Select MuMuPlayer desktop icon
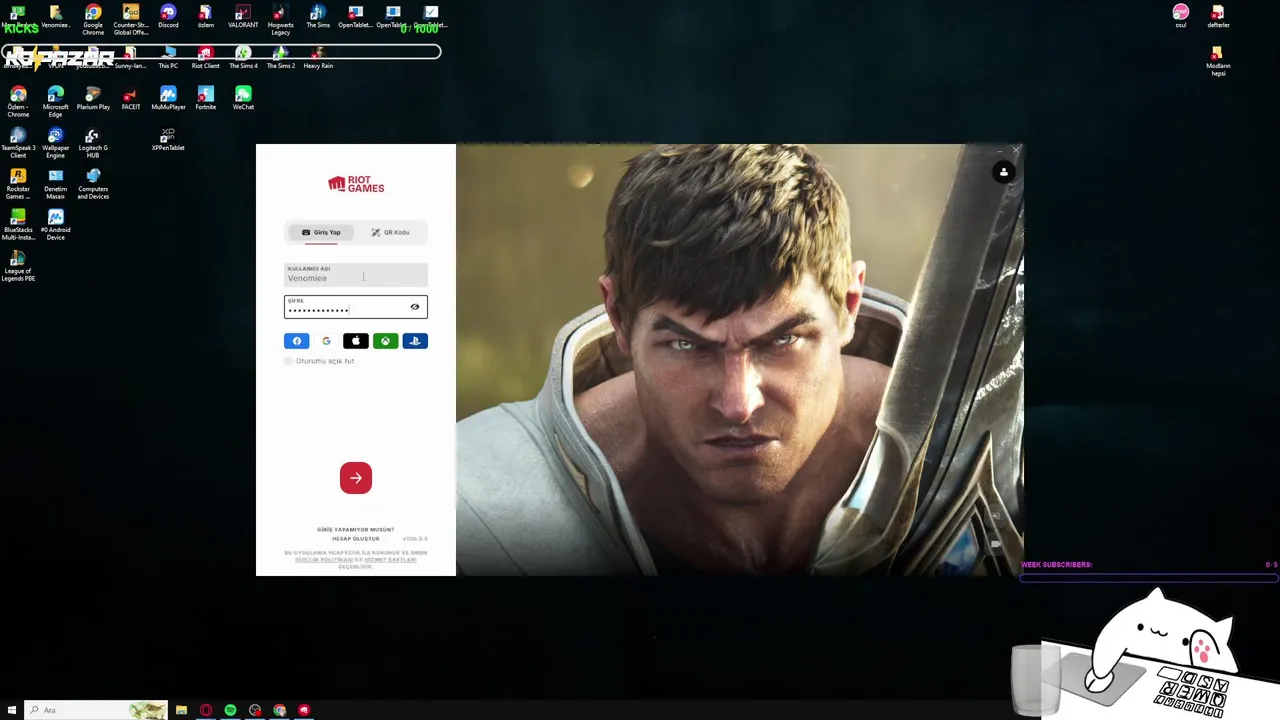This screenshot has height=720, width=1280. click(168, 99)
